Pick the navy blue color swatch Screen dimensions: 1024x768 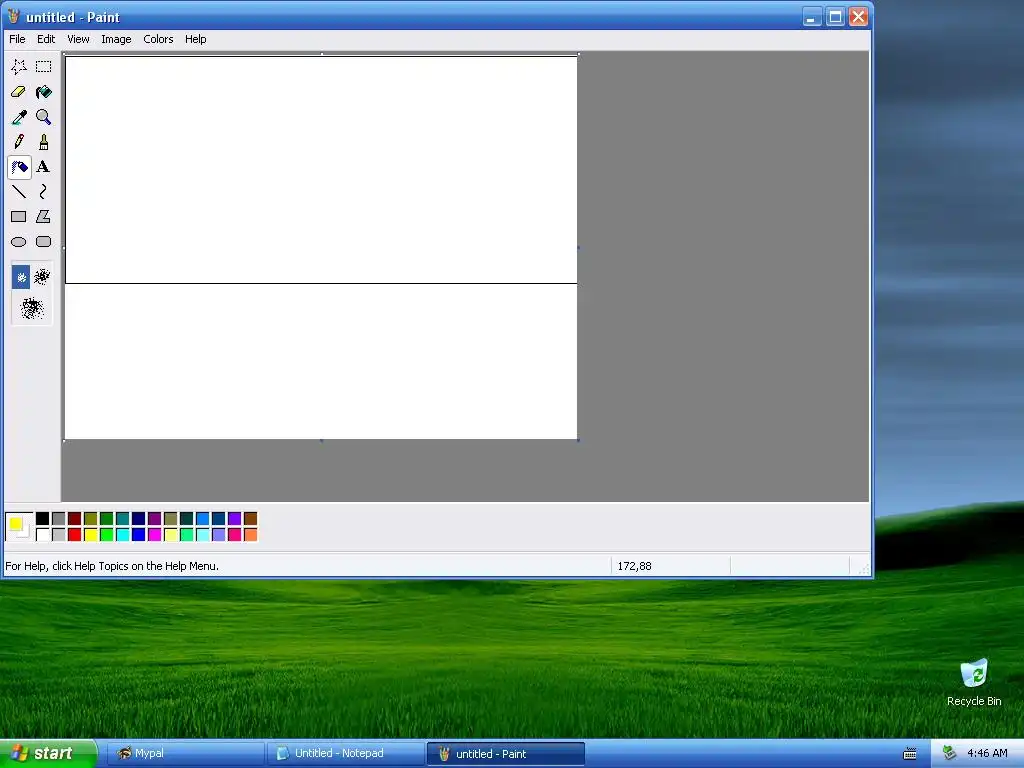(138, 519)
